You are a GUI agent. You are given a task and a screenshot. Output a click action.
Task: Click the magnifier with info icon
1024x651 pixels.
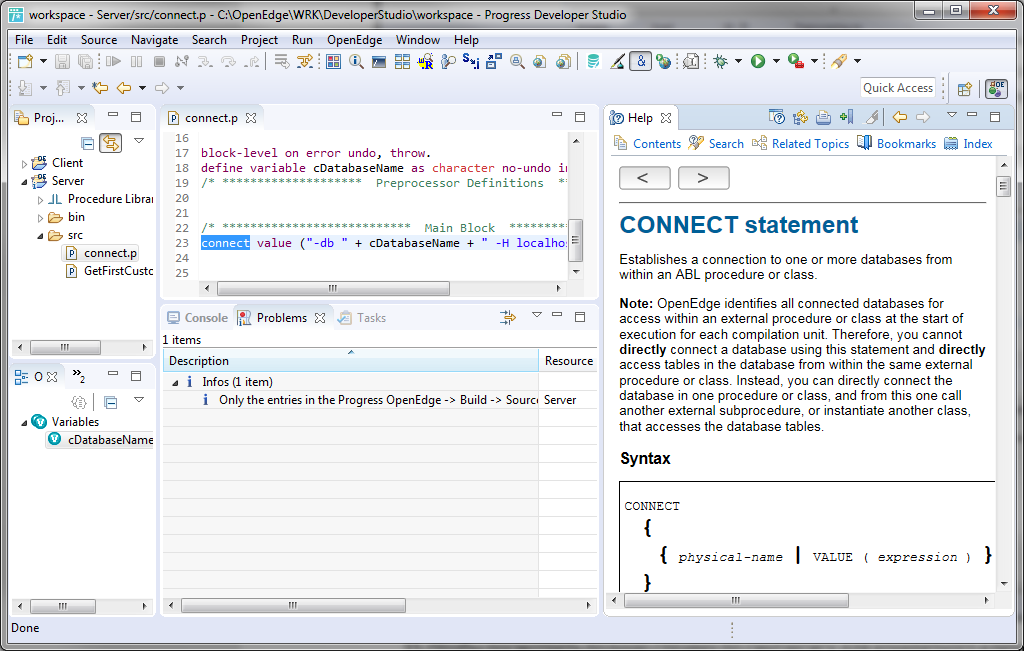[356, 61]
